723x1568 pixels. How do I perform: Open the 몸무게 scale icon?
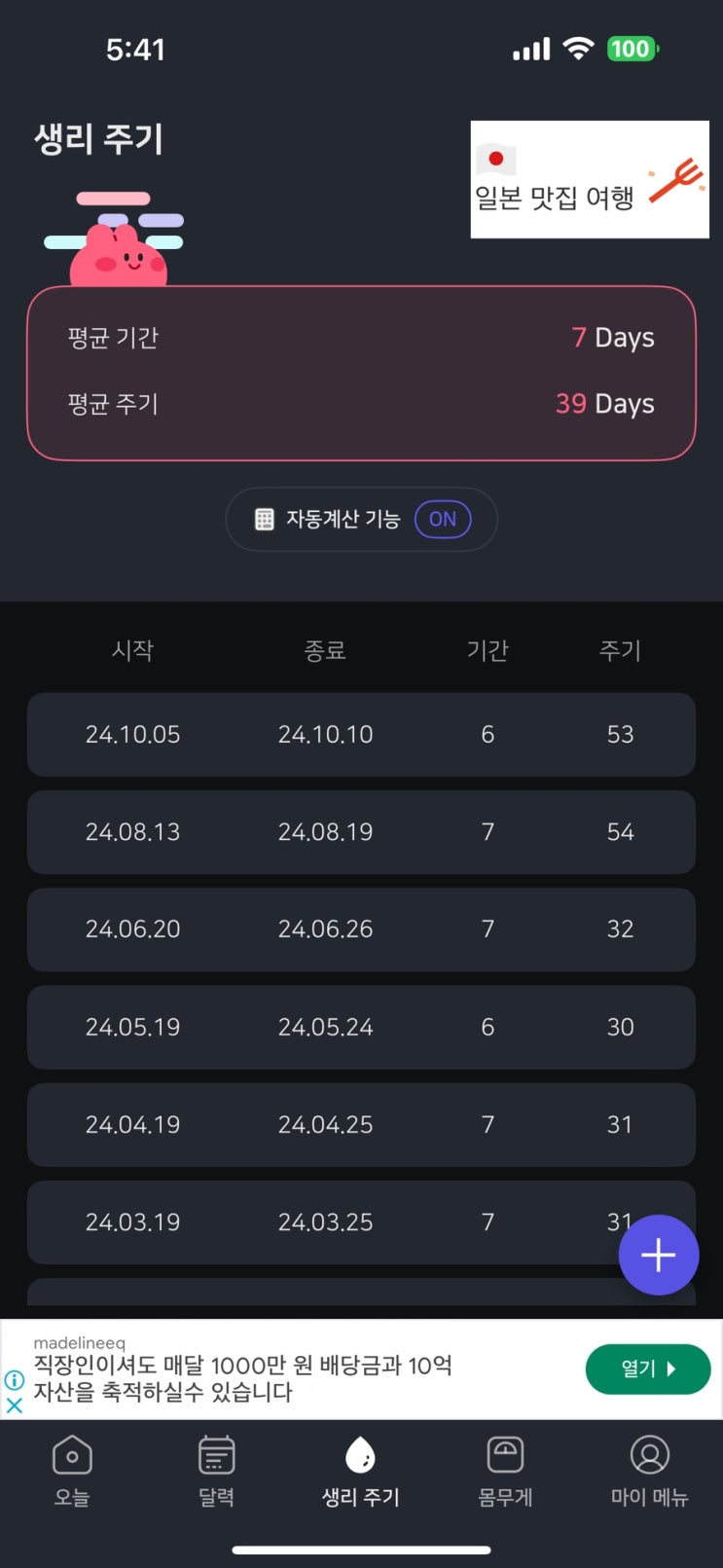coord(505,1456)
